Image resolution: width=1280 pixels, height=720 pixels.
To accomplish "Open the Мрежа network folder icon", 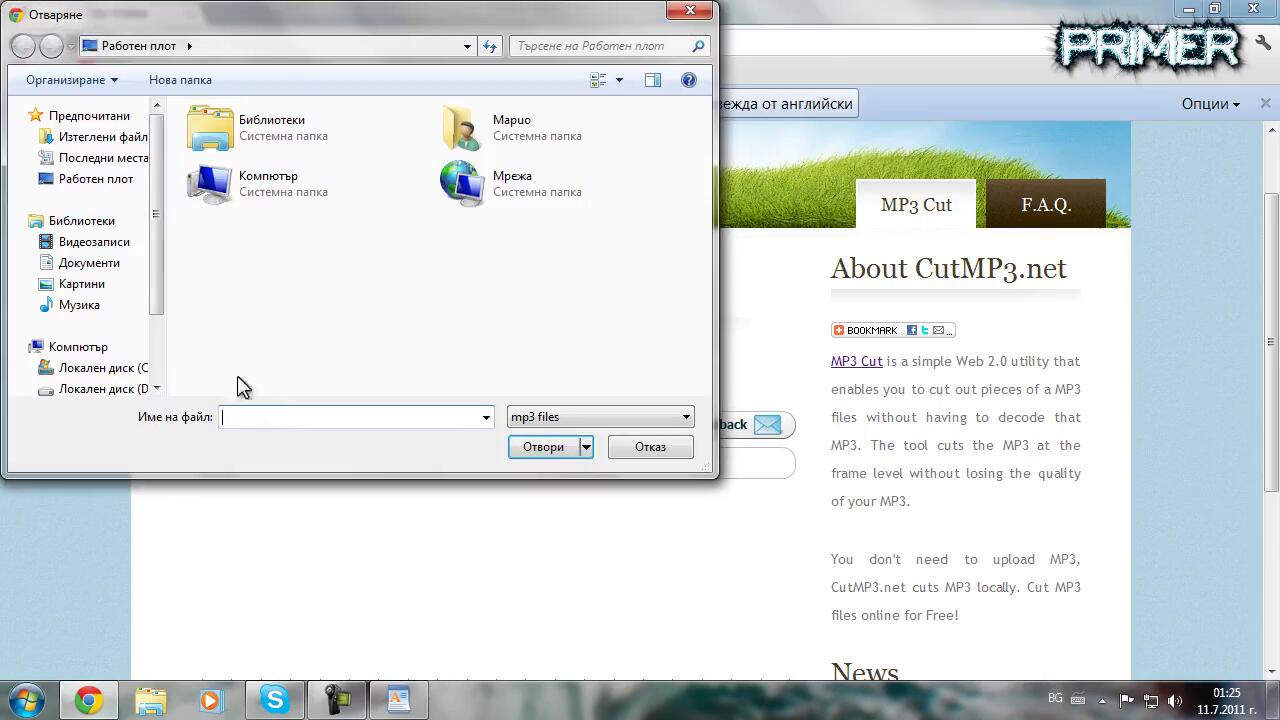I will click(x=463, y=184).
